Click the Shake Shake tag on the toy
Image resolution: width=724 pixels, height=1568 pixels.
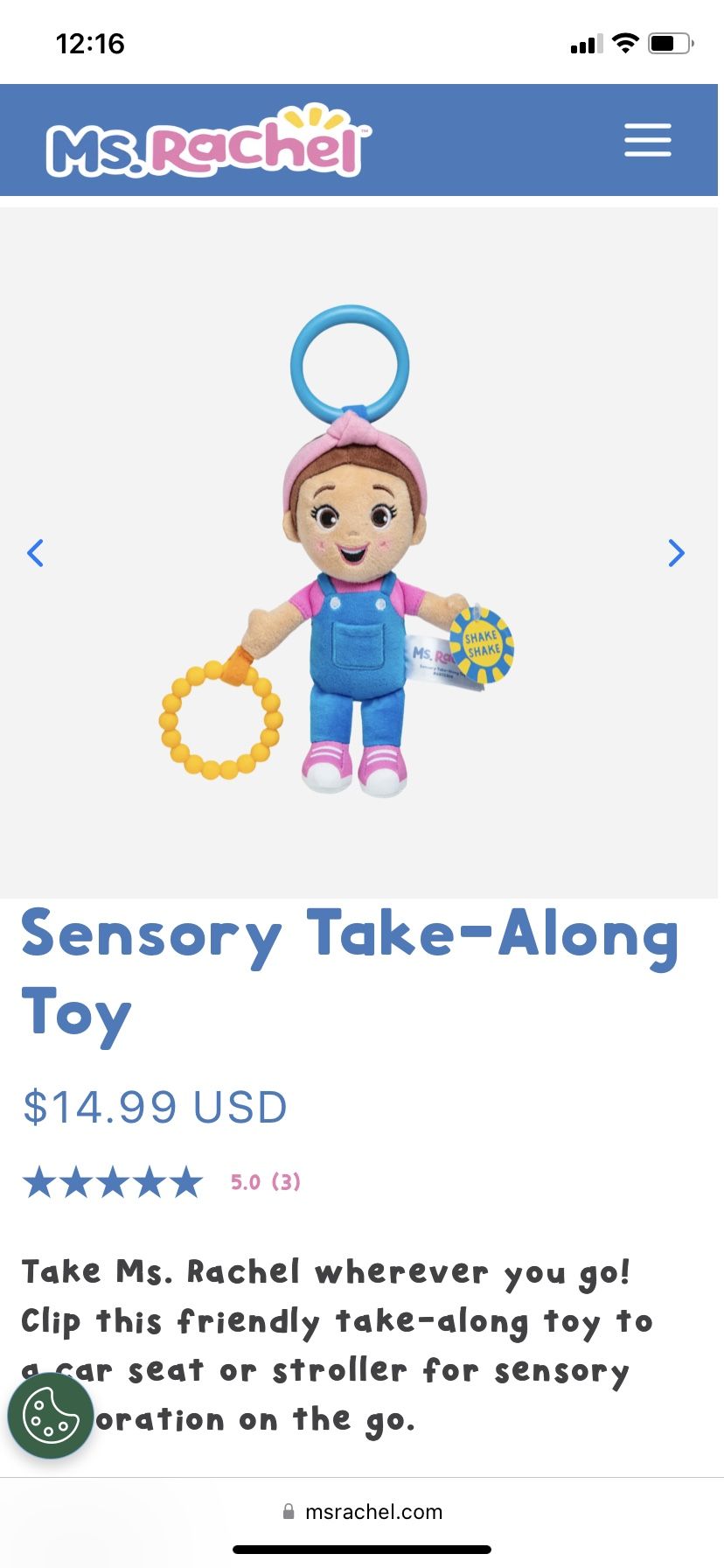pos(482,646)
